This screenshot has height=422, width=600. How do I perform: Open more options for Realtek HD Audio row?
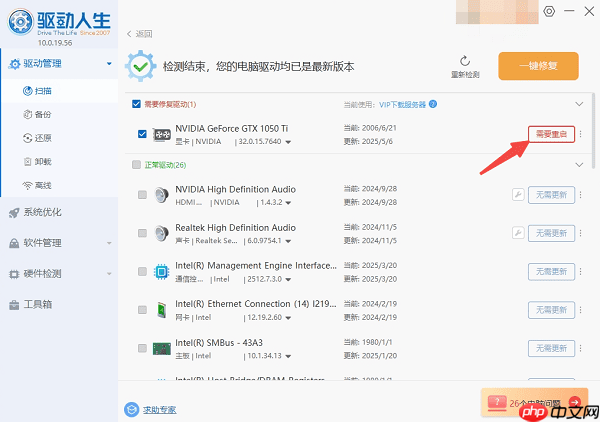pyautogui.click(x=580, y=233)
